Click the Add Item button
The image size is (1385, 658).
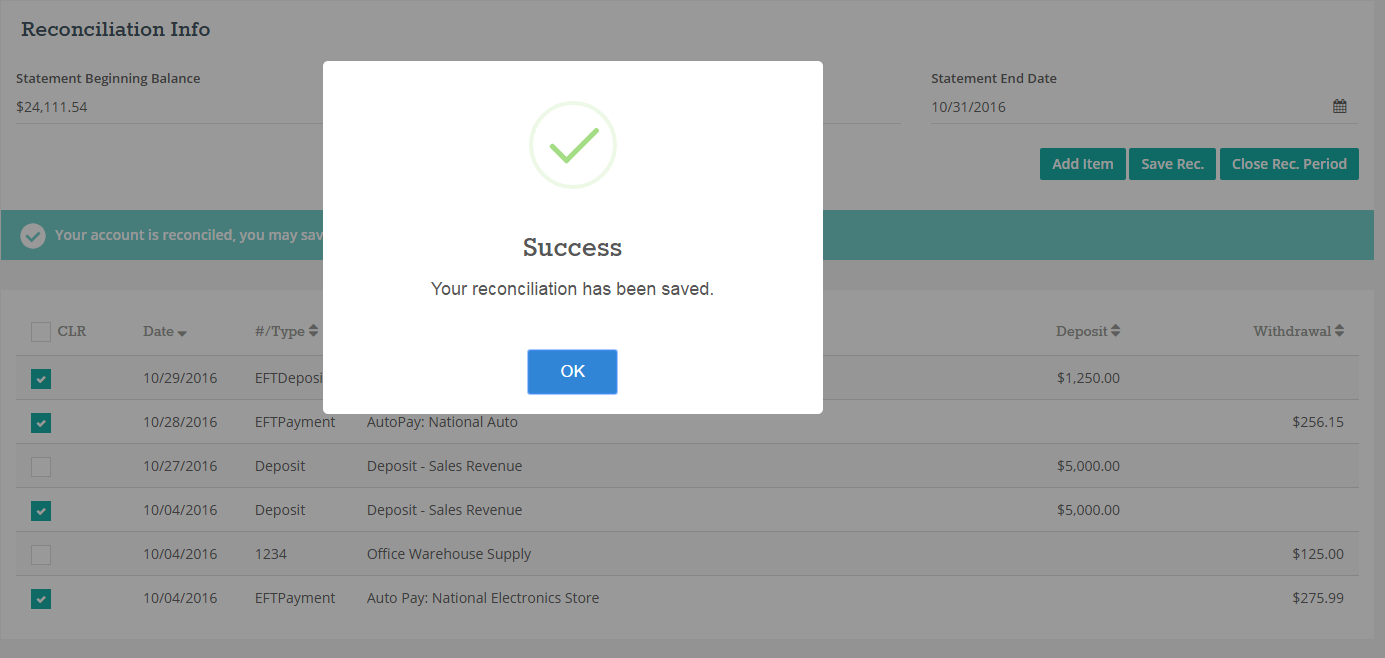tap(1083, 164)
